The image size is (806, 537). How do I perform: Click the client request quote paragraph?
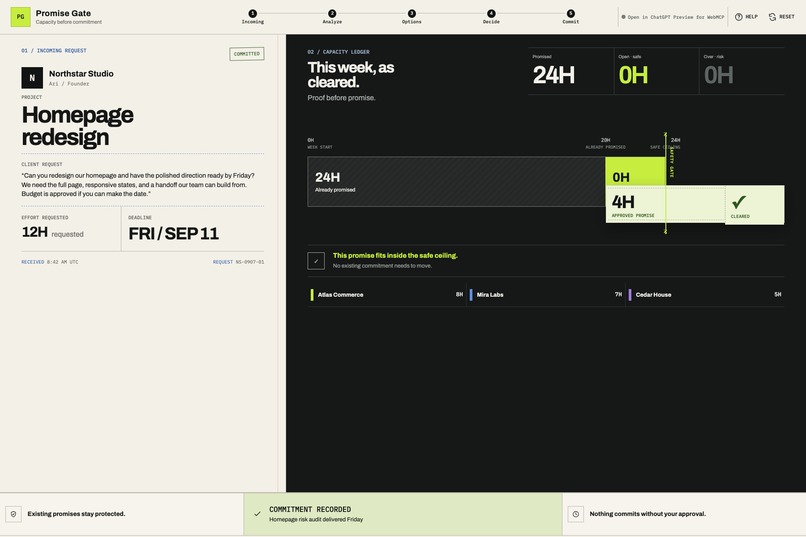138,184
